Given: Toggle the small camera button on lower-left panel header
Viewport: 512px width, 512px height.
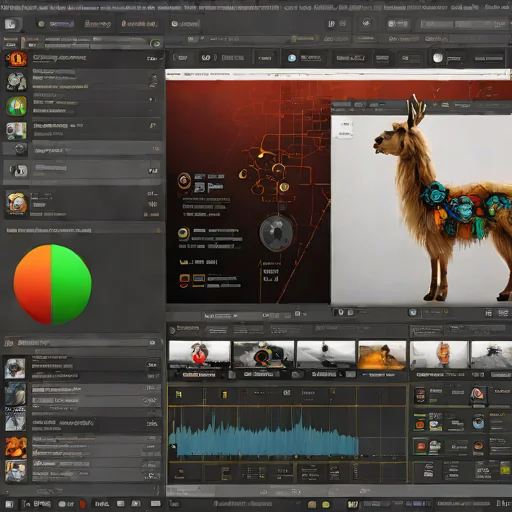Looking at the screenshot, I should 152,343.
